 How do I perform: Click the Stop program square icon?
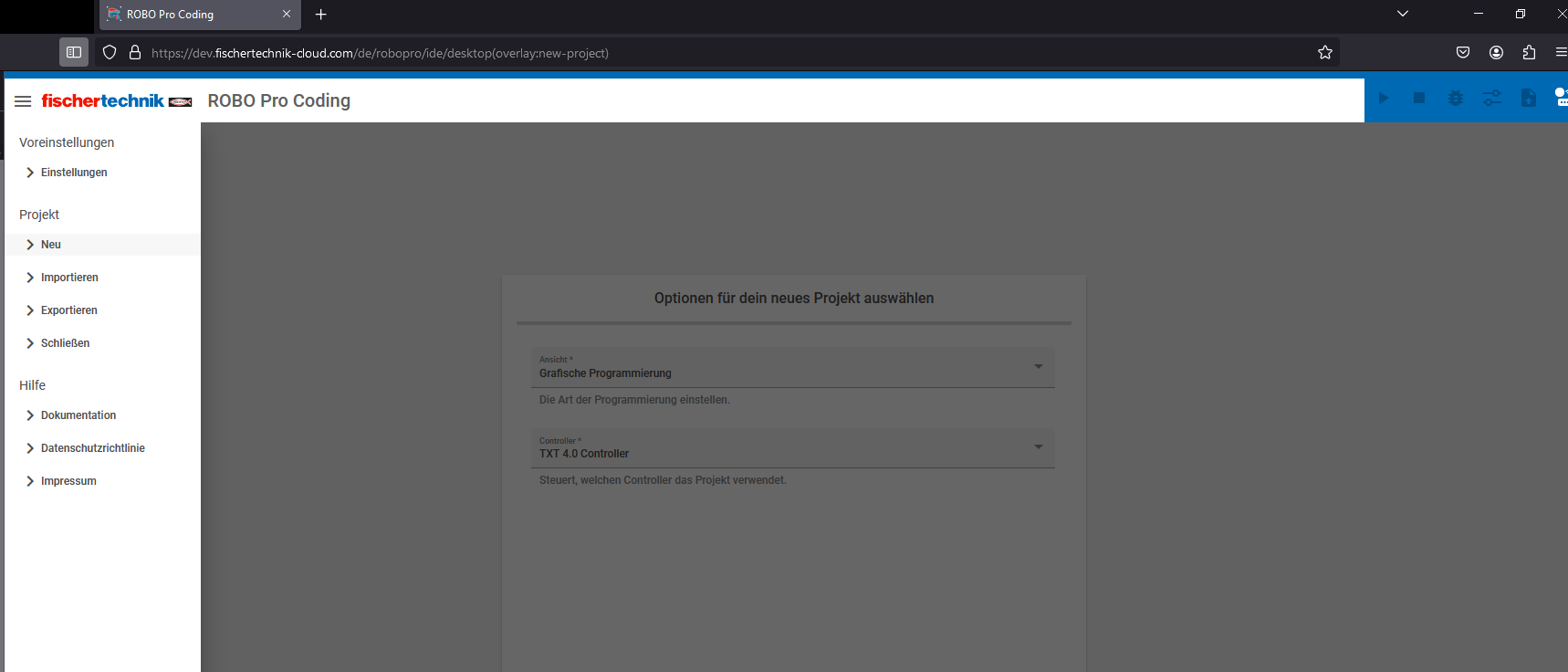pyautogui.click(x=1419, y=99)
